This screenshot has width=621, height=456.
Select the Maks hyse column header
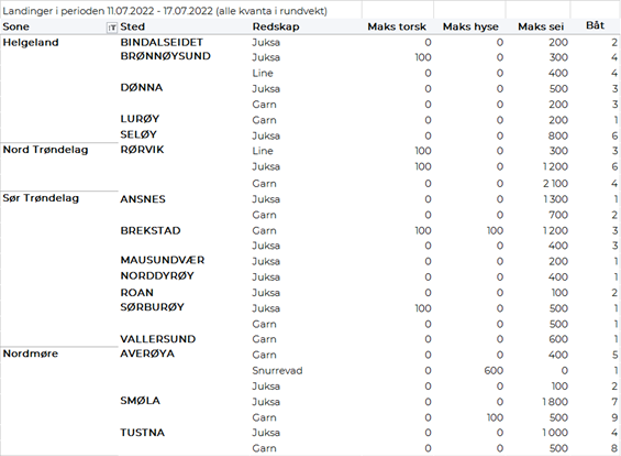(x=470, y=27)
